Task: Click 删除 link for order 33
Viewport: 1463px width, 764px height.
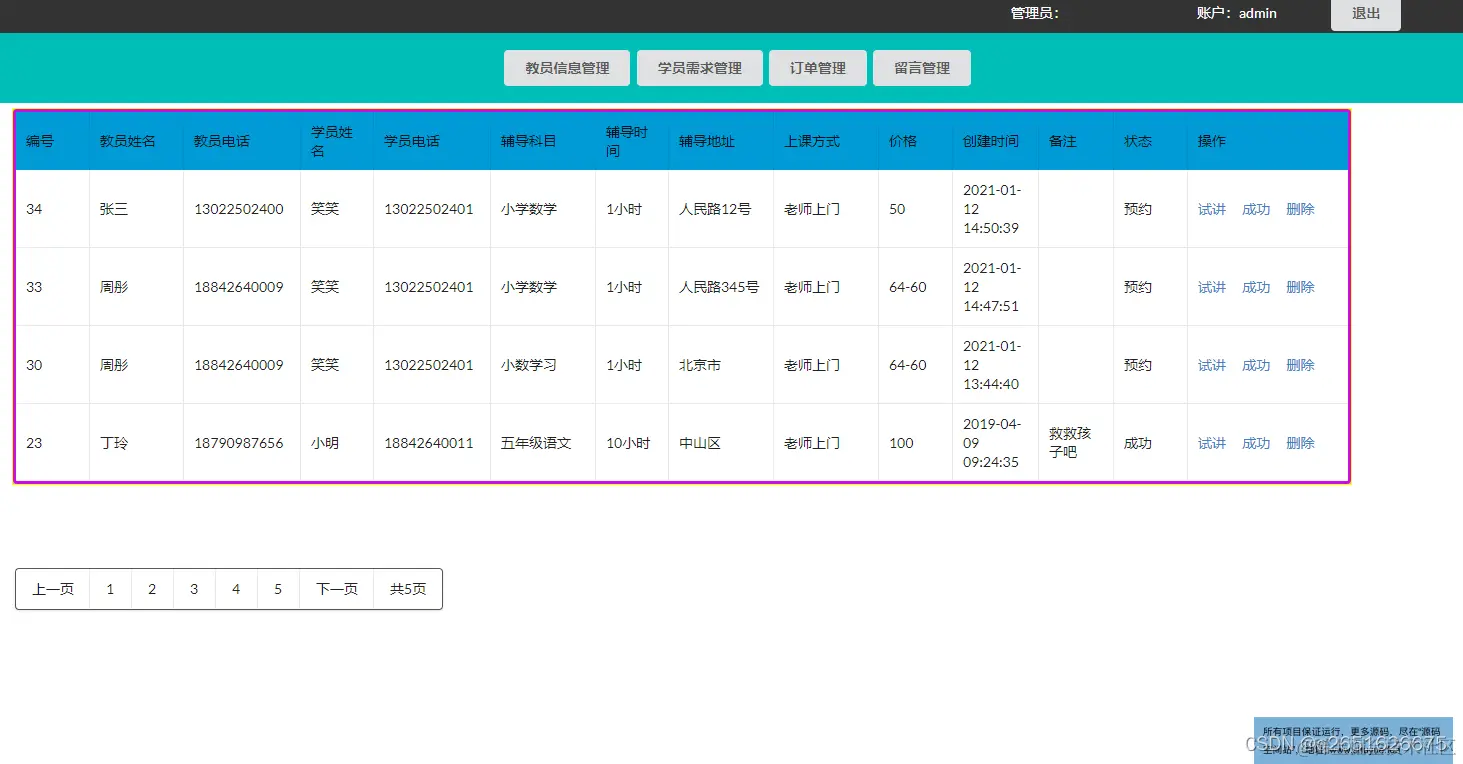Action: (1300, 287)
